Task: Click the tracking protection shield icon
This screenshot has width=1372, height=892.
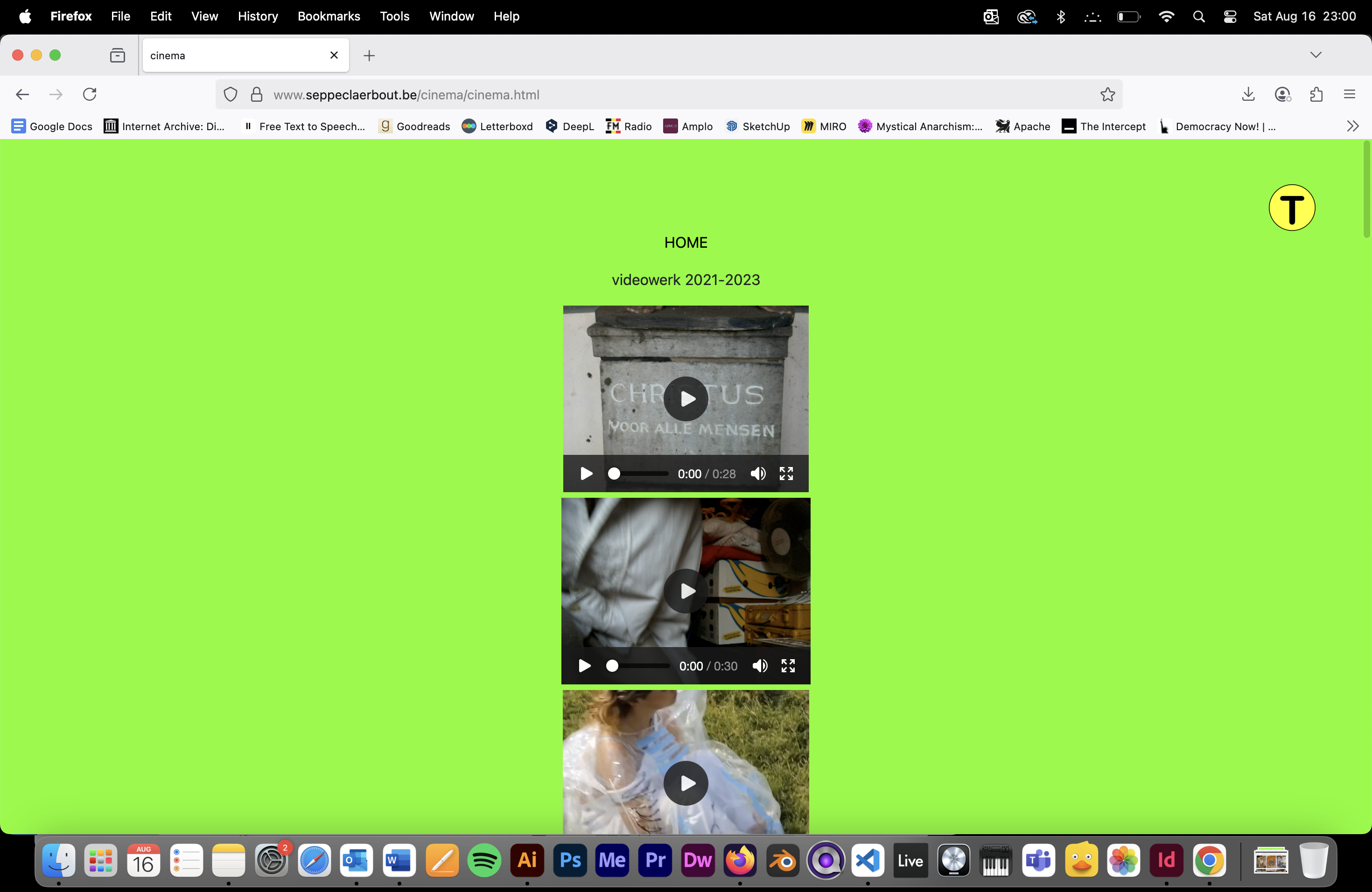Action: pos(231,95)
